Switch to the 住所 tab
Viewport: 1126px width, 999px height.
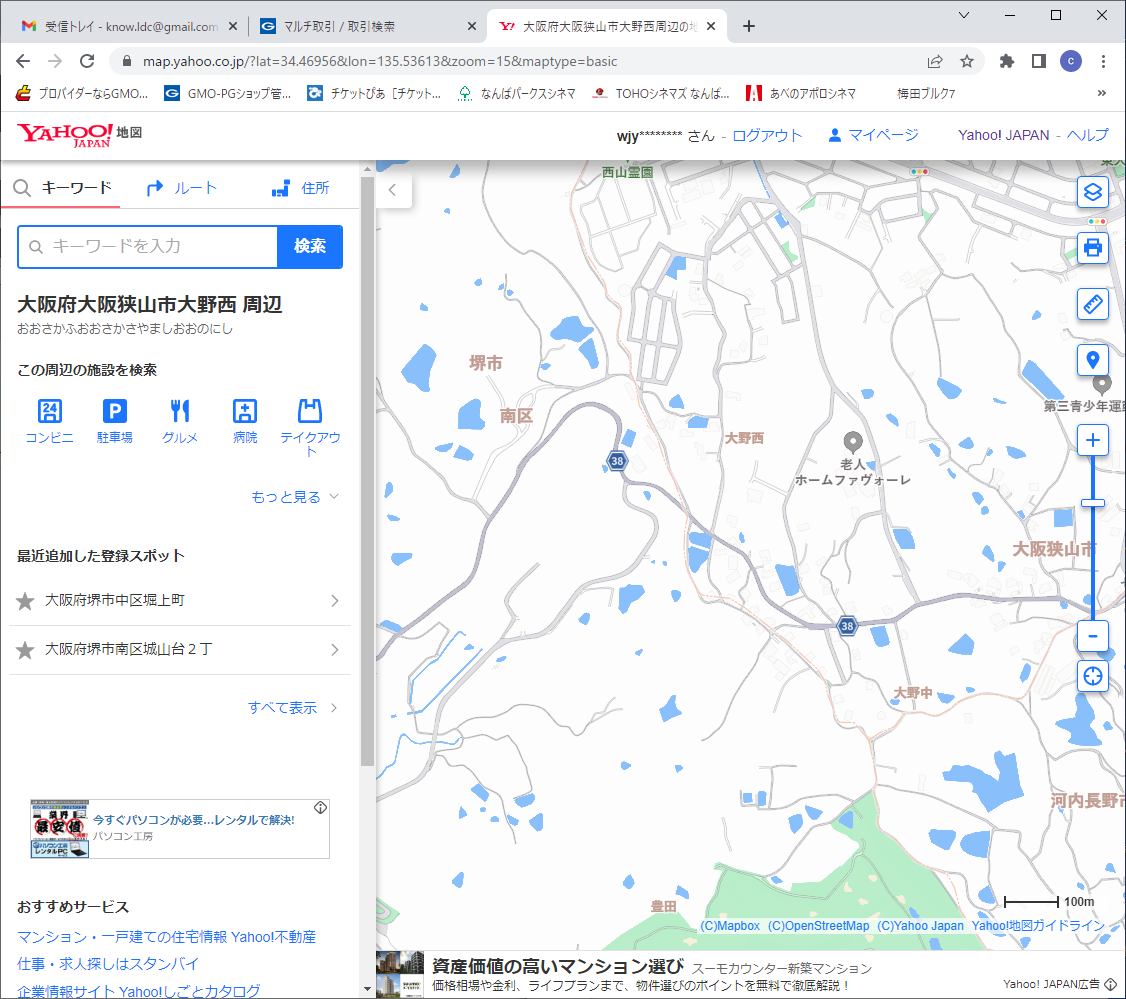[x=301, y=188]
